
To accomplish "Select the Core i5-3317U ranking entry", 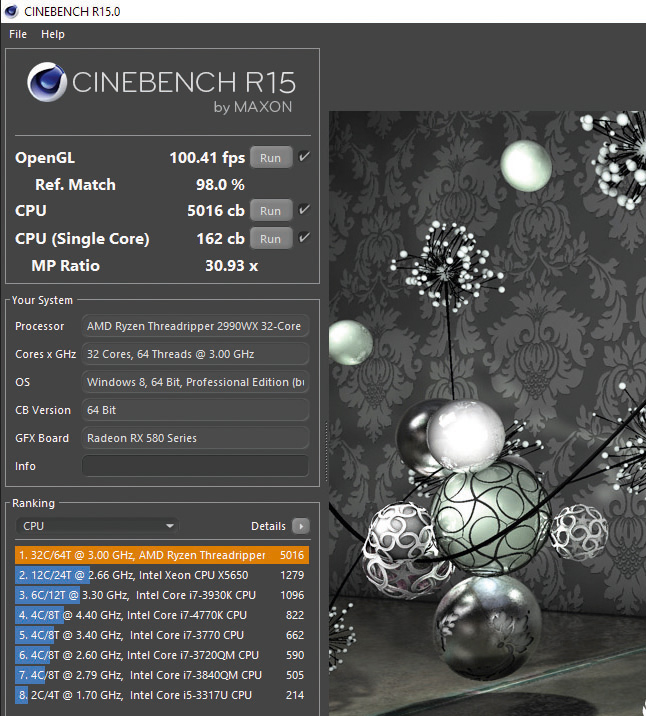I will [161, 695].
